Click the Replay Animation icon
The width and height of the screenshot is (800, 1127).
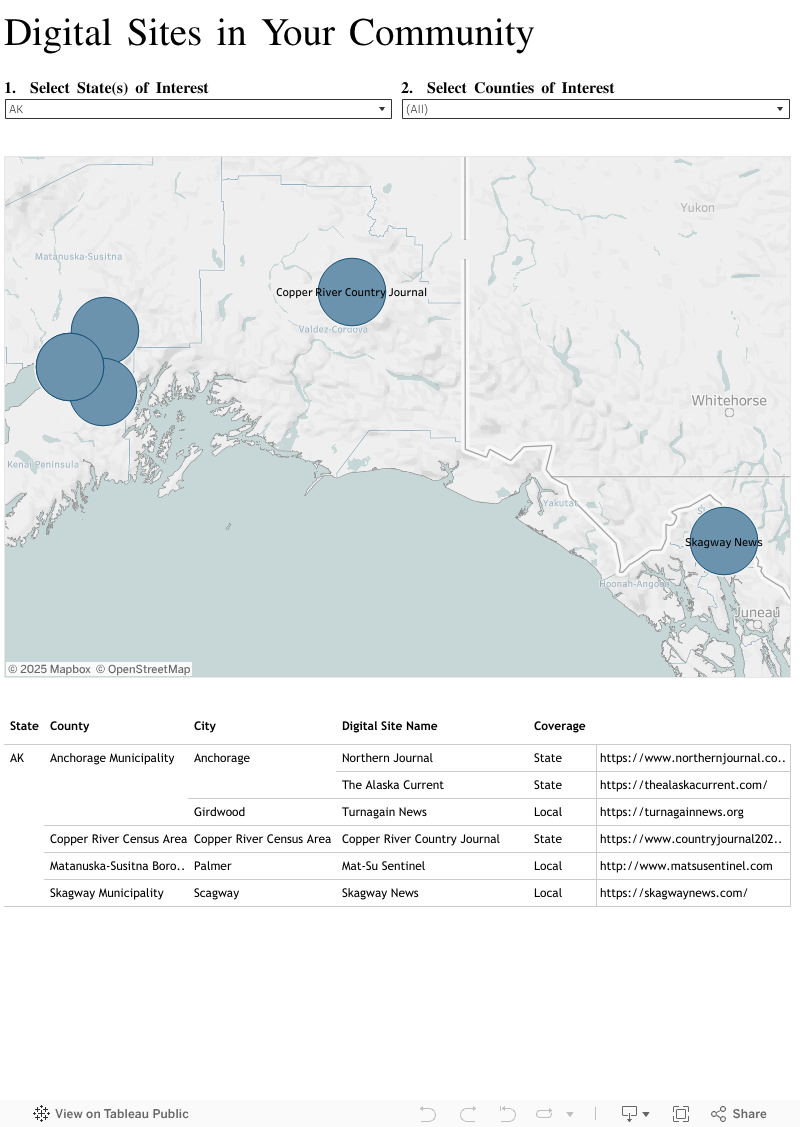pos(545,1114)
